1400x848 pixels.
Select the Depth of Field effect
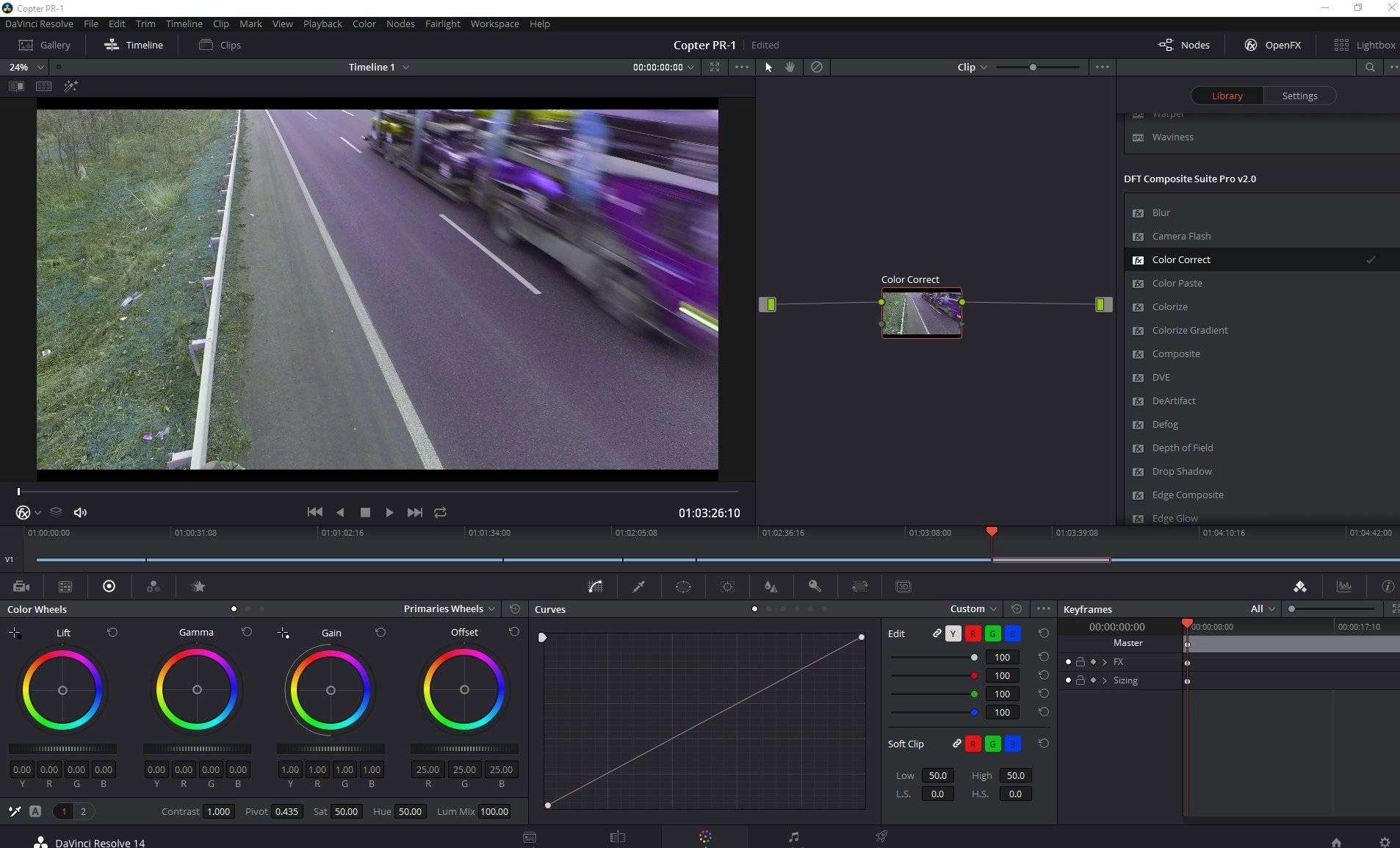pyautogui.click(x=1261, y=448)
